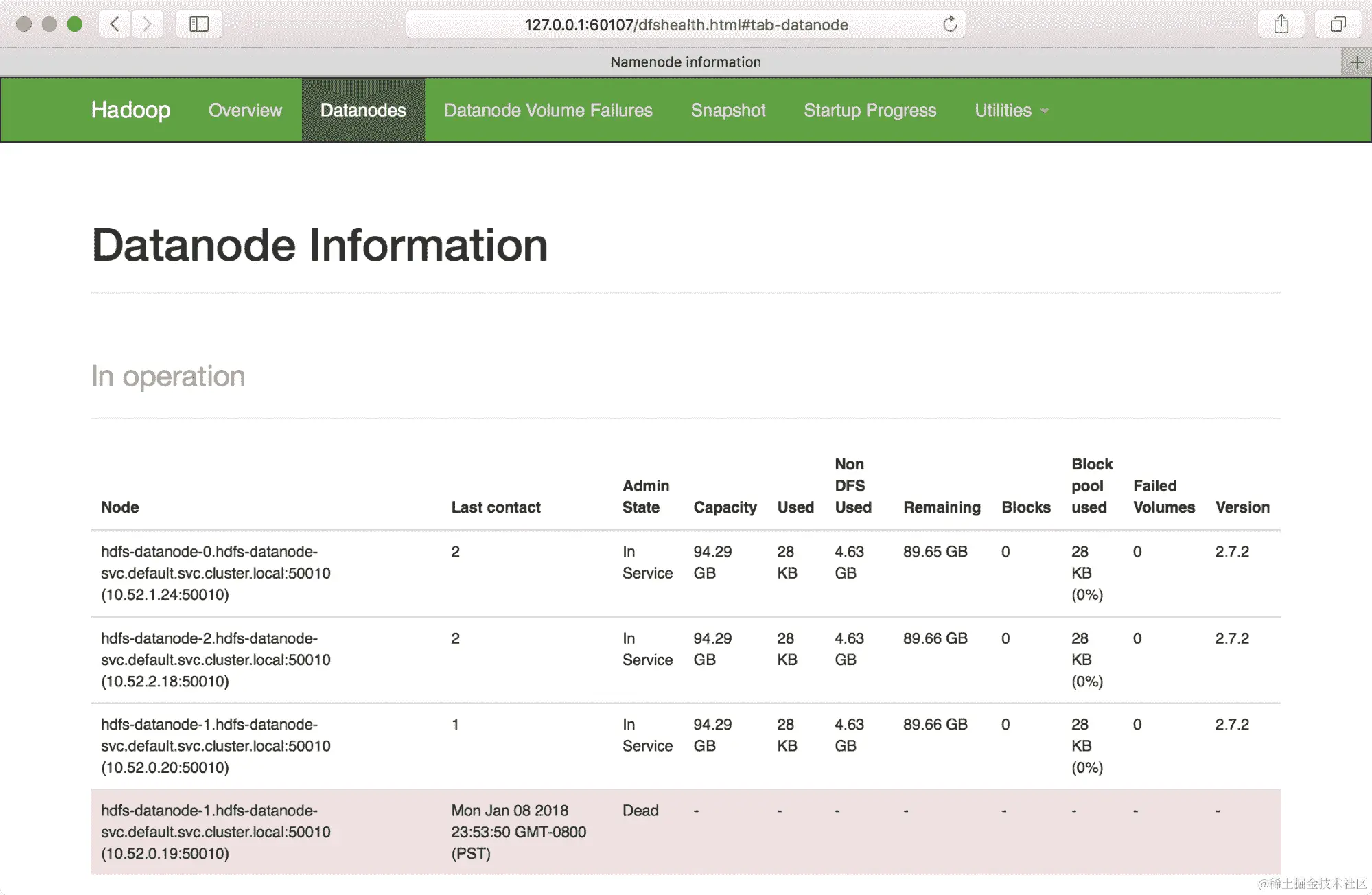Click the browser forward arrow button
This screenshot has width=1372, height=895.
147,24
